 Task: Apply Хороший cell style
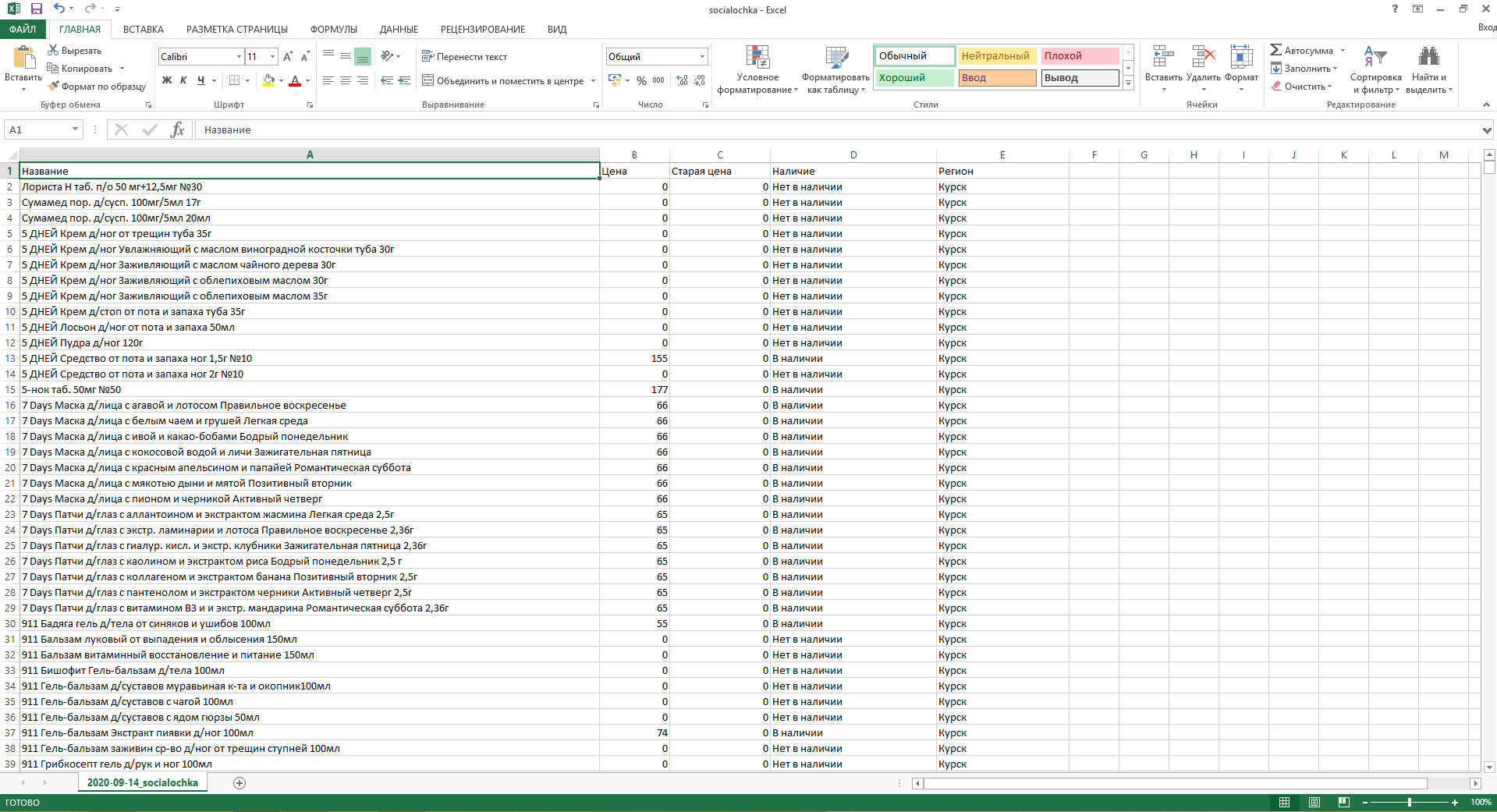914,78
